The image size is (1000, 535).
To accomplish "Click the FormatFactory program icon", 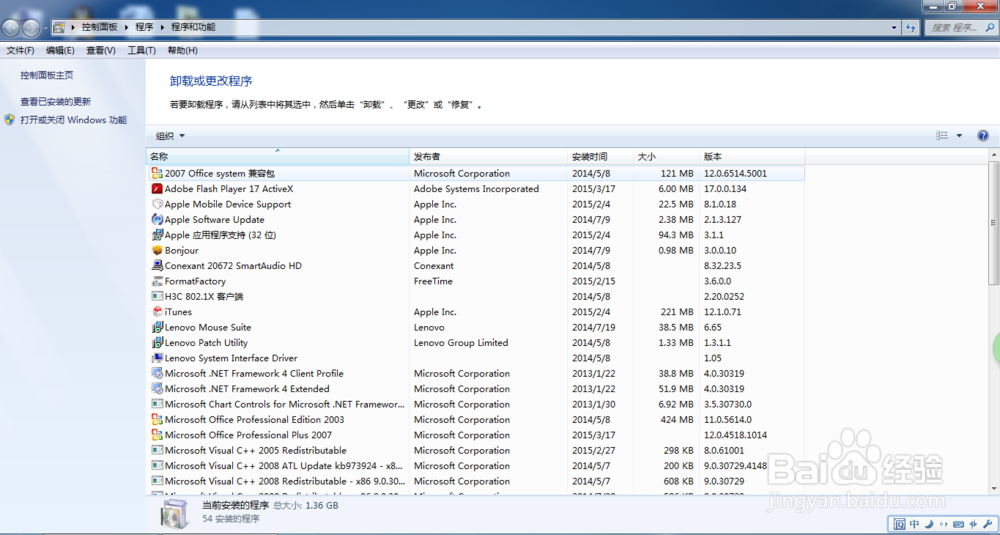I will click(157, 281).
